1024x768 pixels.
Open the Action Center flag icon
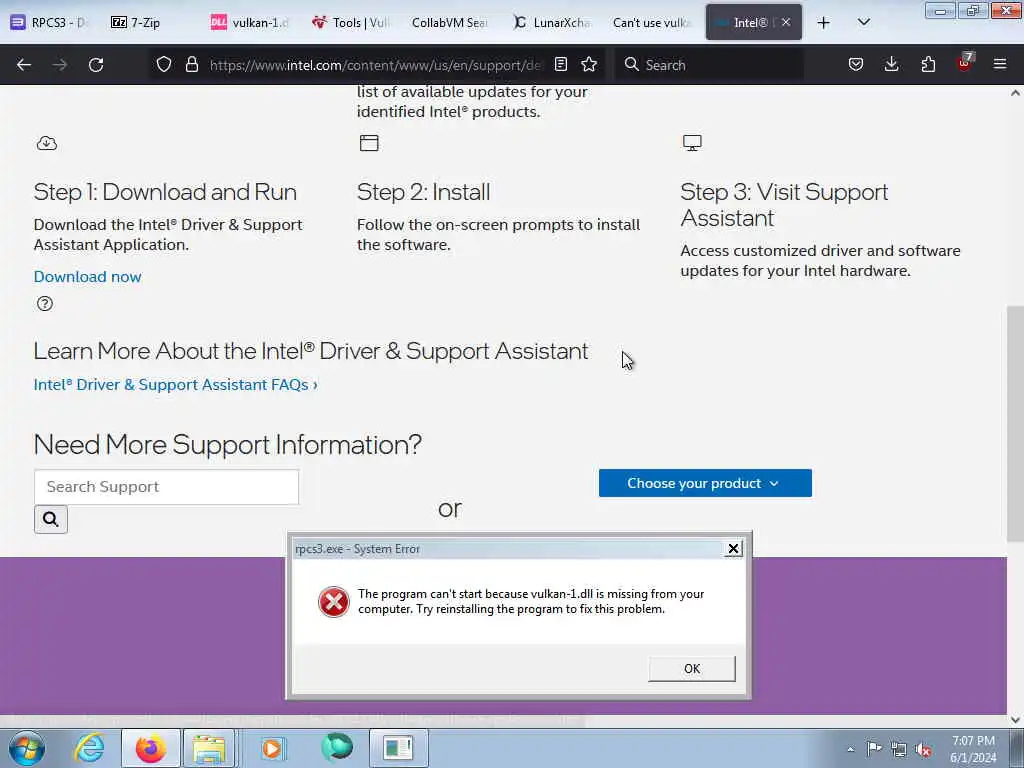874,749
